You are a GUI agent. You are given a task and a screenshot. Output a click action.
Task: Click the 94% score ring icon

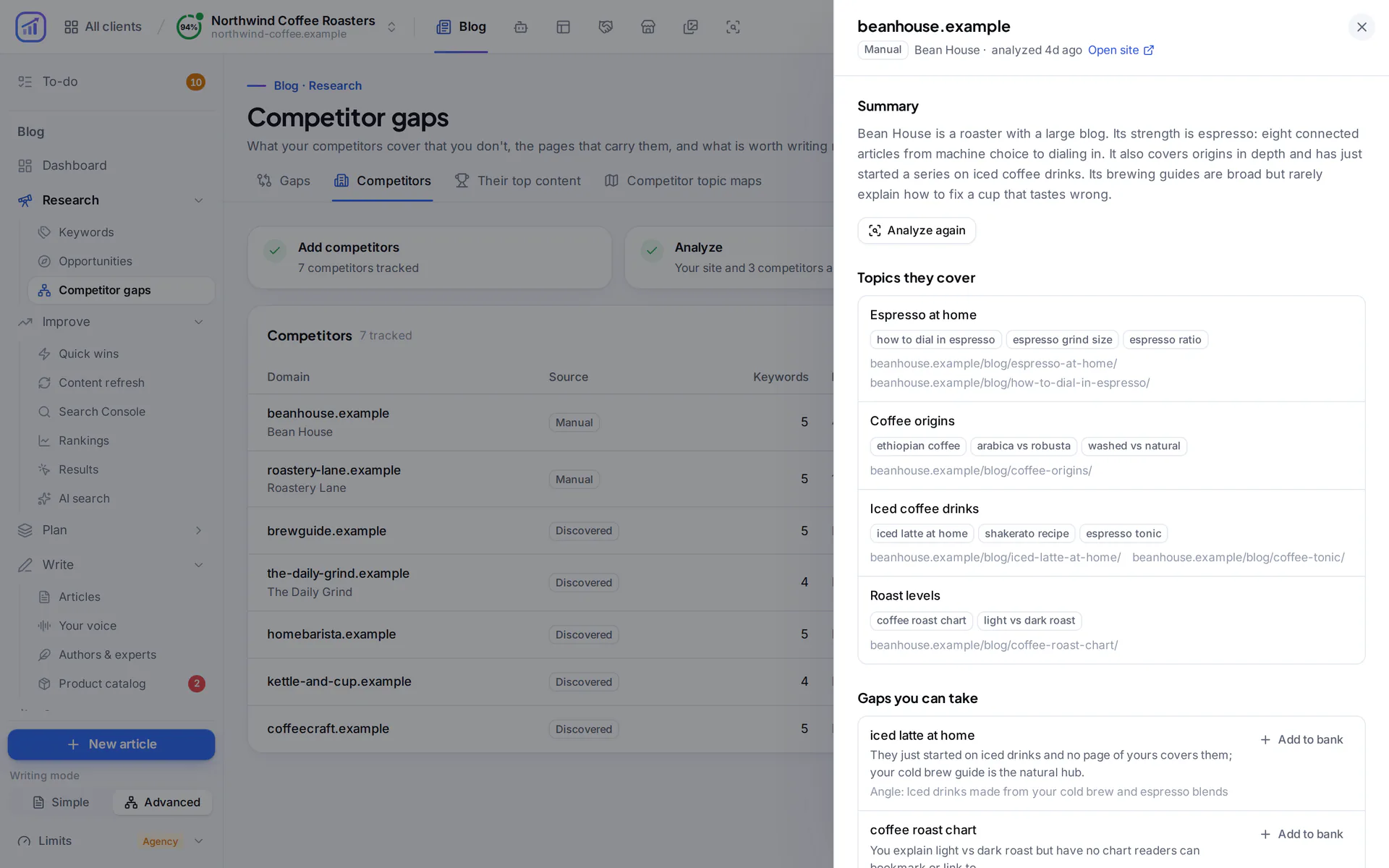coord(189,27)
